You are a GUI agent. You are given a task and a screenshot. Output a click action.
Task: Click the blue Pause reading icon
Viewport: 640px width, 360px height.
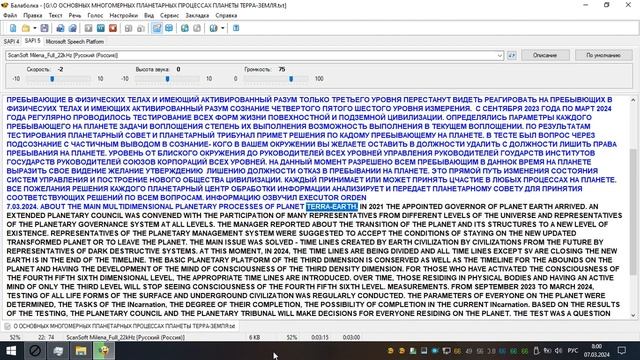point(100,28)
